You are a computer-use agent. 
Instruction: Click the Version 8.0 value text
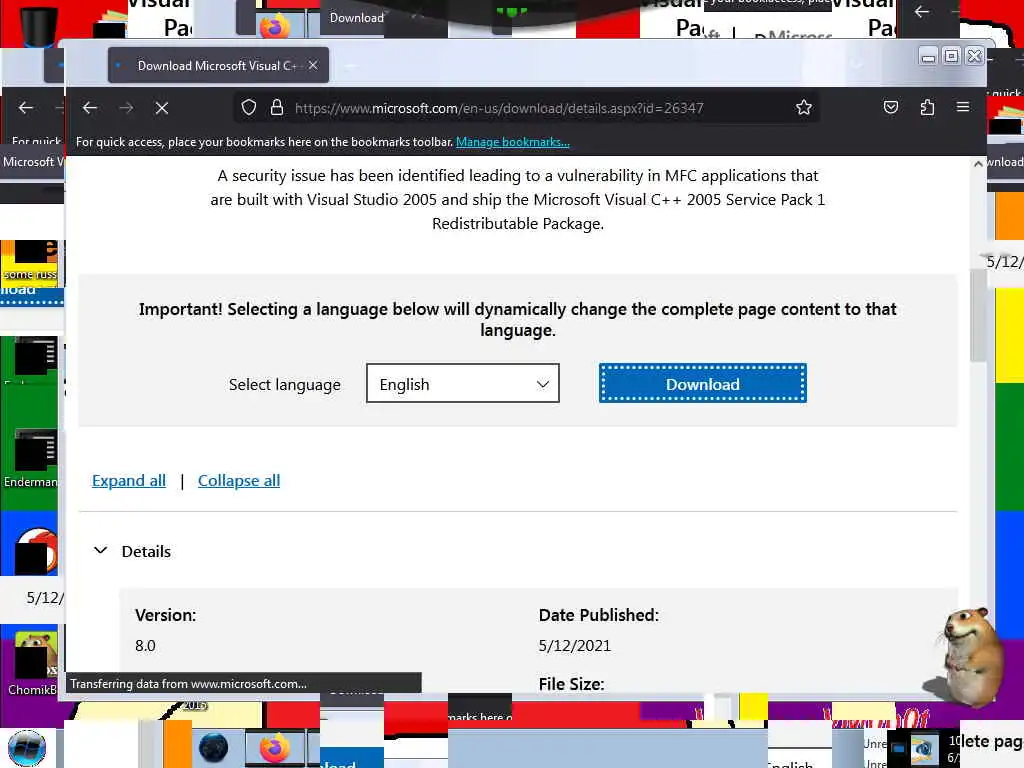click(145, 646)
